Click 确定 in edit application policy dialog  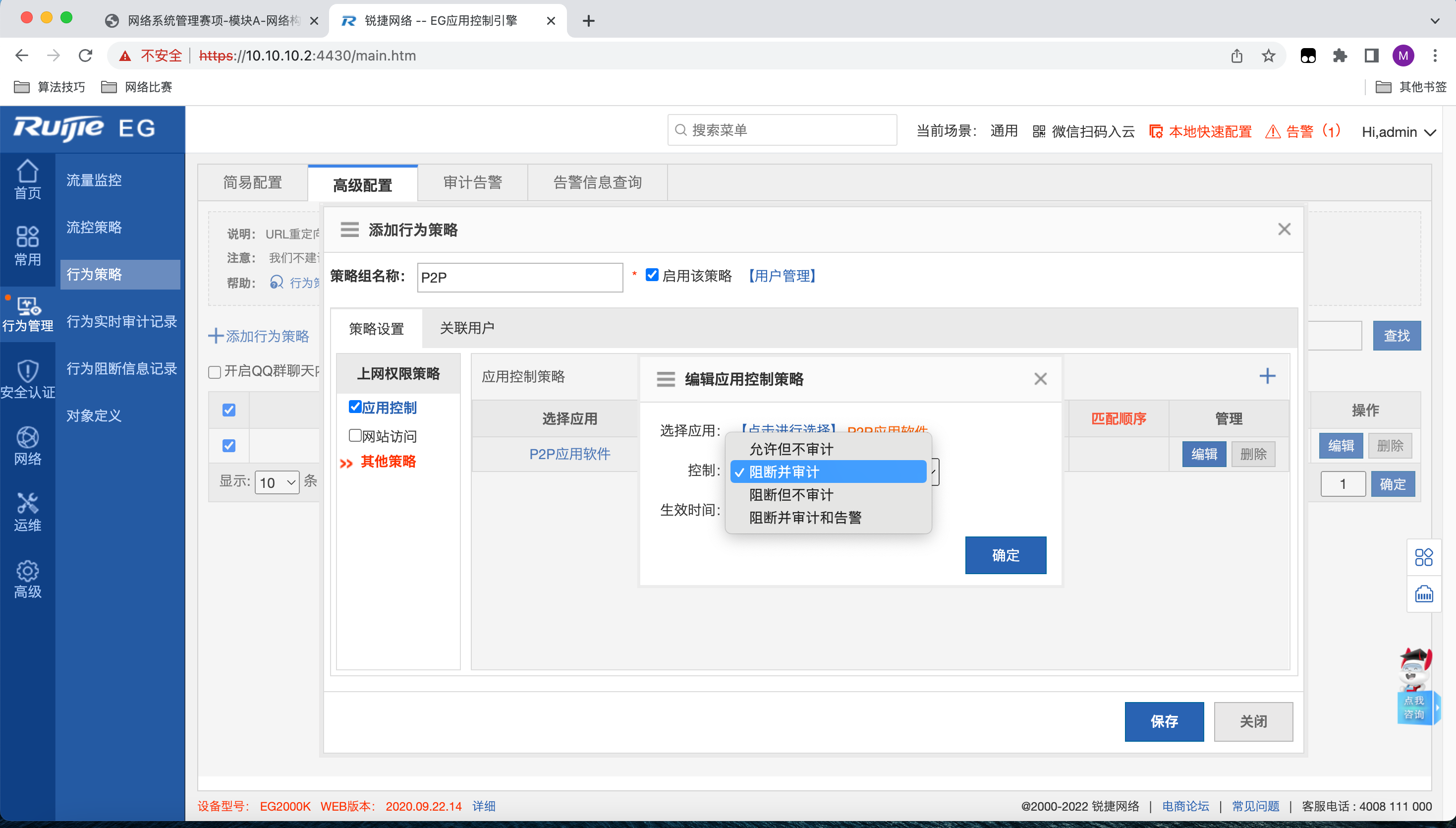click(x=1006, y=555)
